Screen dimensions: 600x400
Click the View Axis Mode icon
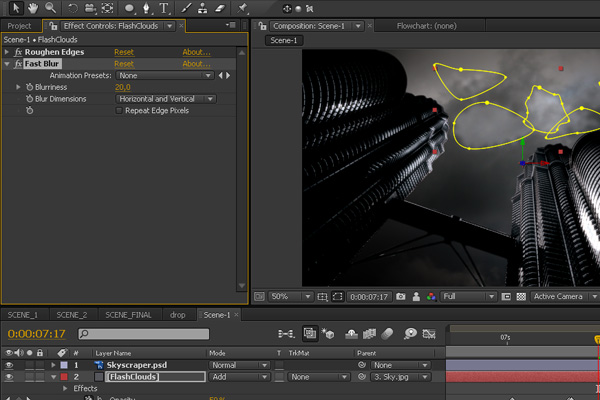(x=310, y=8)
